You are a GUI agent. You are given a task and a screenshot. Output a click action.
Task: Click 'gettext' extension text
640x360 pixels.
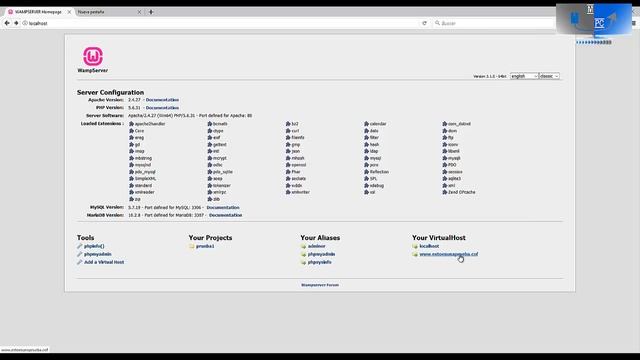(x=220, y=144)
